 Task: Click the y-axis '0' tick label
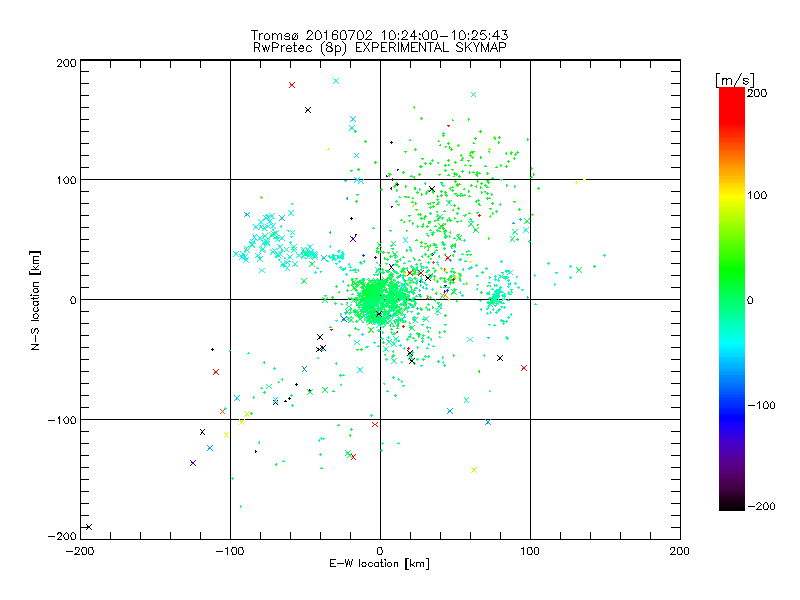[x=73, y=300]
